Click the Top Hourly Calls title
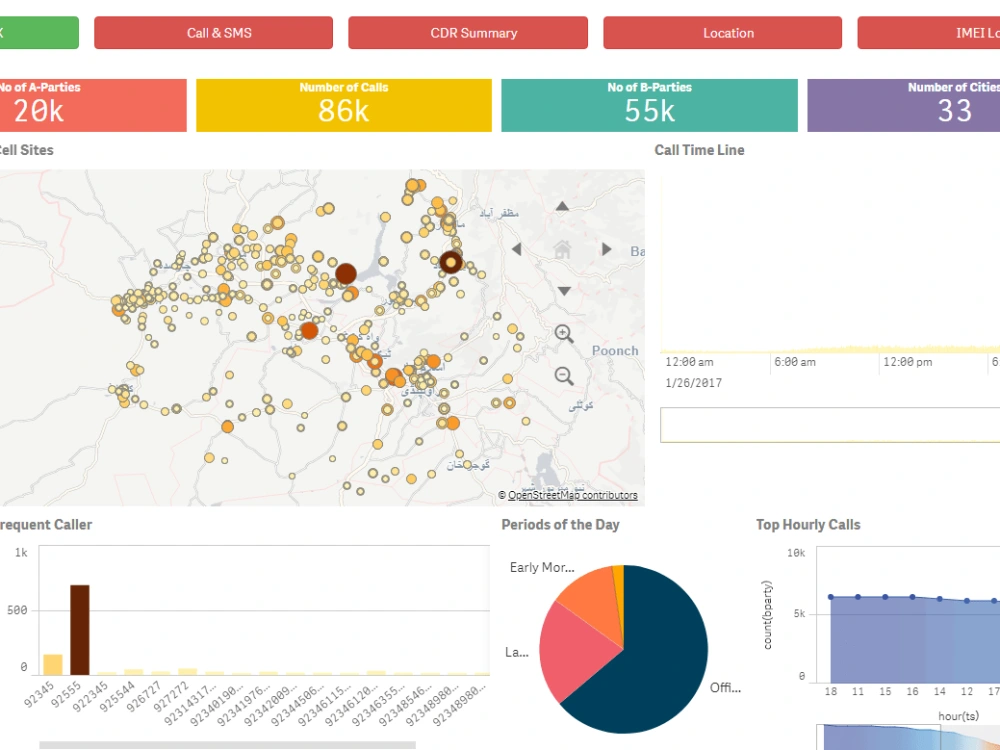The height and width of the screenshot is (750, 1000). (808, 525)
